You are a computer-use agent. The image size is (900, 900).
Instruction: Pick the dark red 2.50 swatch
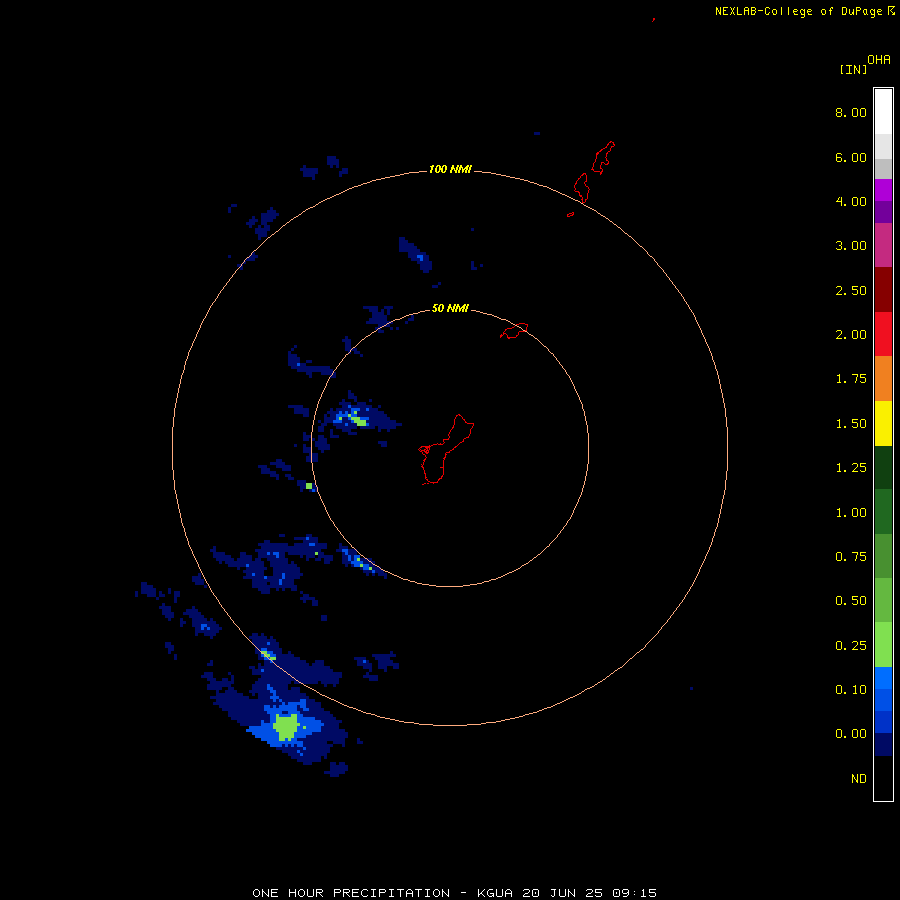coord(883,290)
